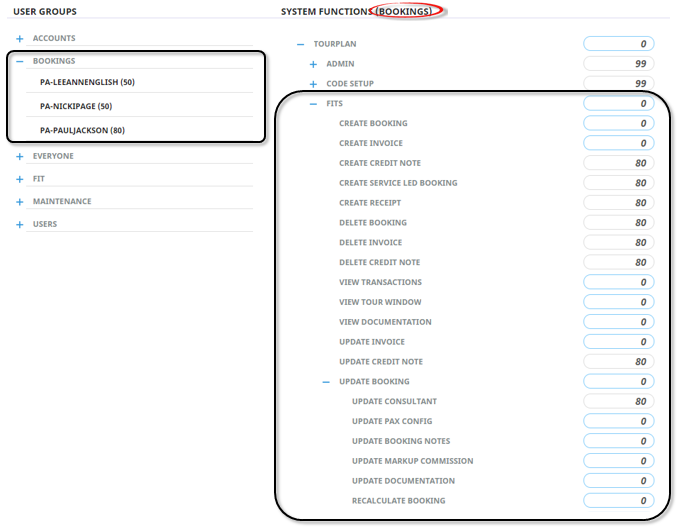Expand the Maintenance user group
This screenshot has width=679, height=530.
20,202
